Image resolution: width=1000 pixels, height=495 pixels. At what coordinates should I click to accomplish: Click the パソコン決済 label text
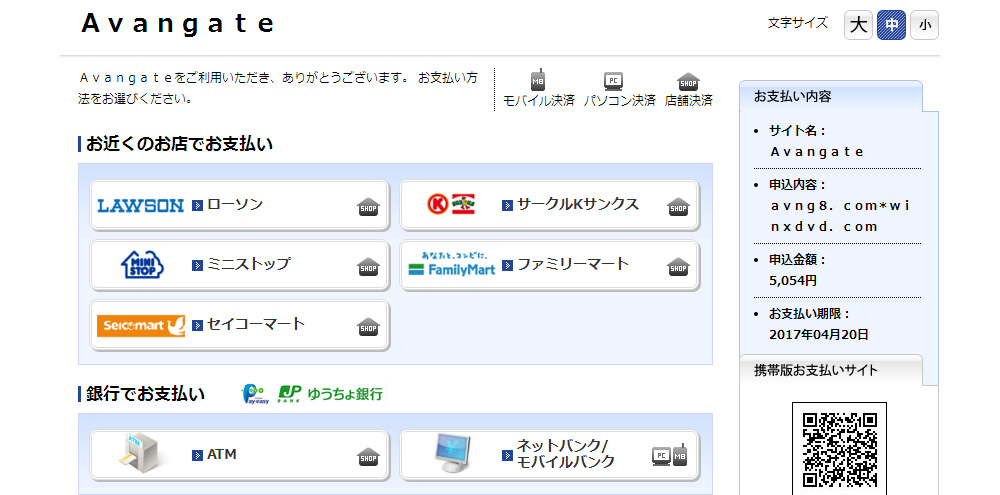[x=620, y=101]
